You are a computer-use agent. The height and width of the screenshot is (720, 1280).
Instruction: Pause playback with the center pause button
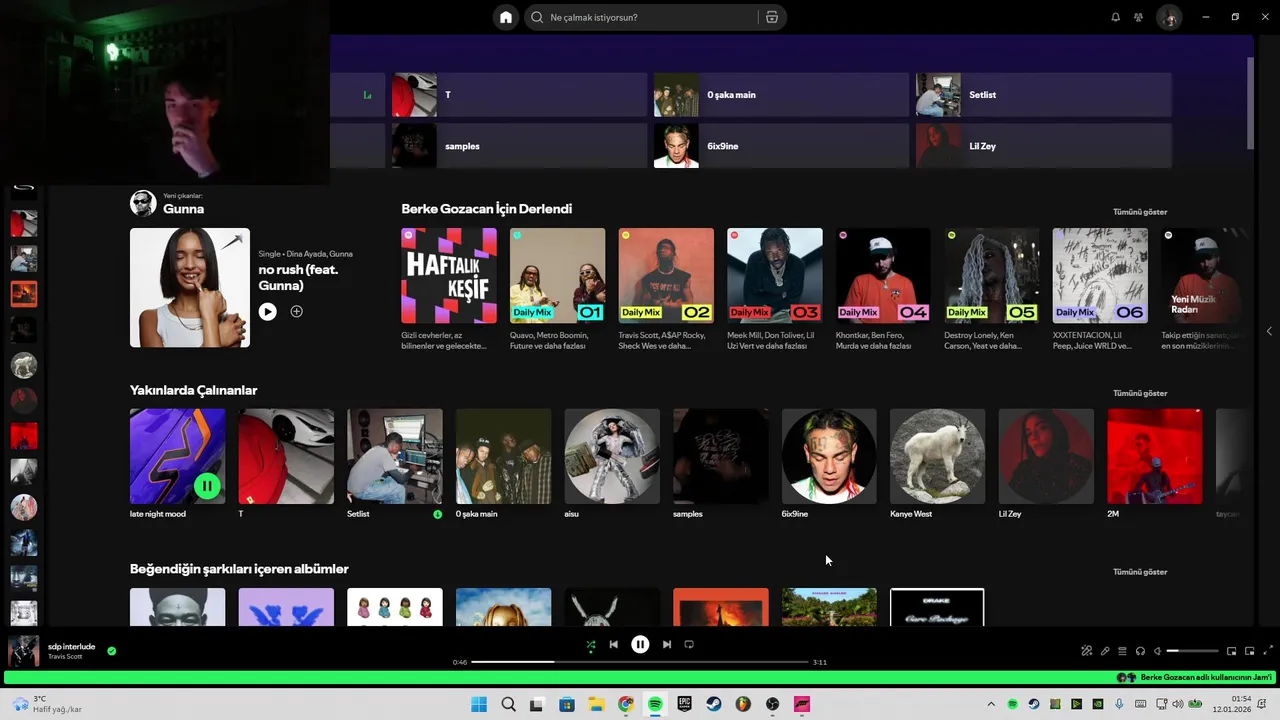pos(640,645)
